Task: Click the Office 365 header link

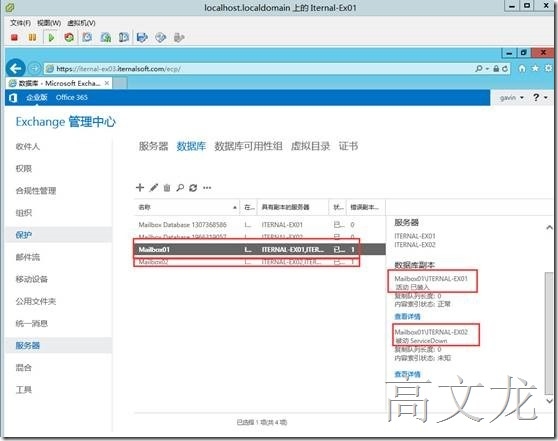Action: point(72,98)
